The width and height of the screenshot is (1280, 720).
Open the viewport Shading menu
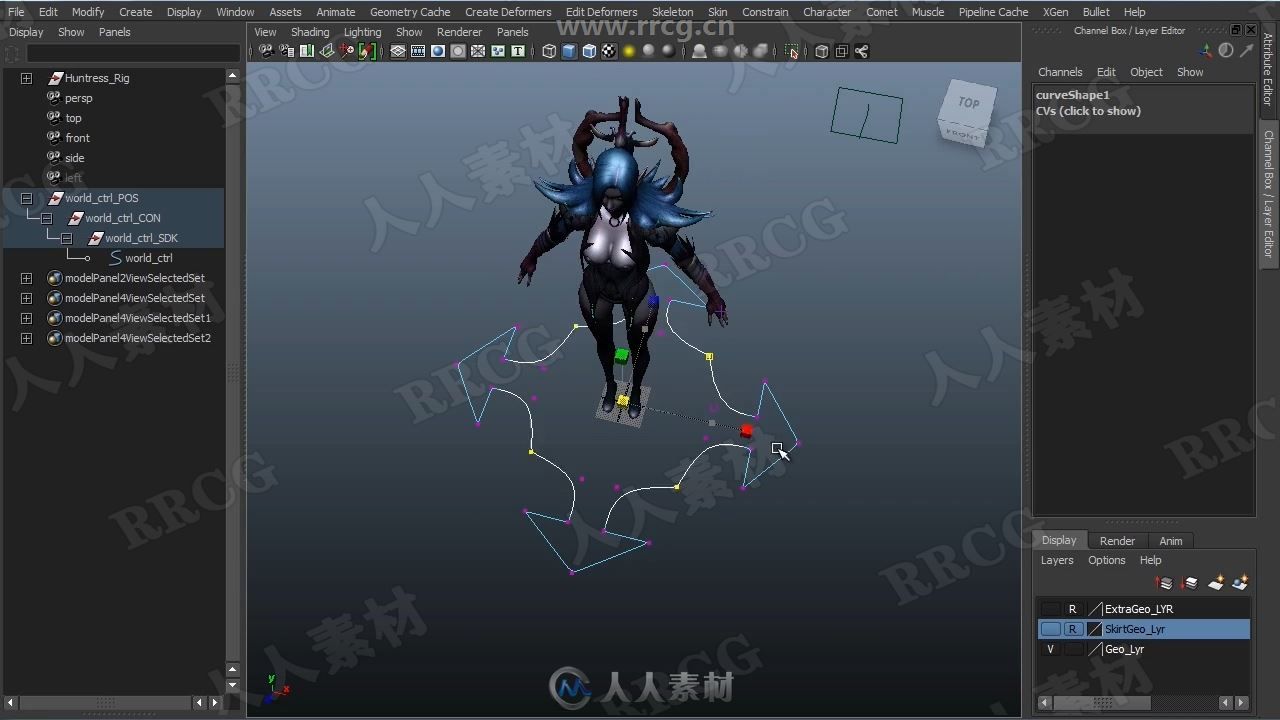click(310, 32)
